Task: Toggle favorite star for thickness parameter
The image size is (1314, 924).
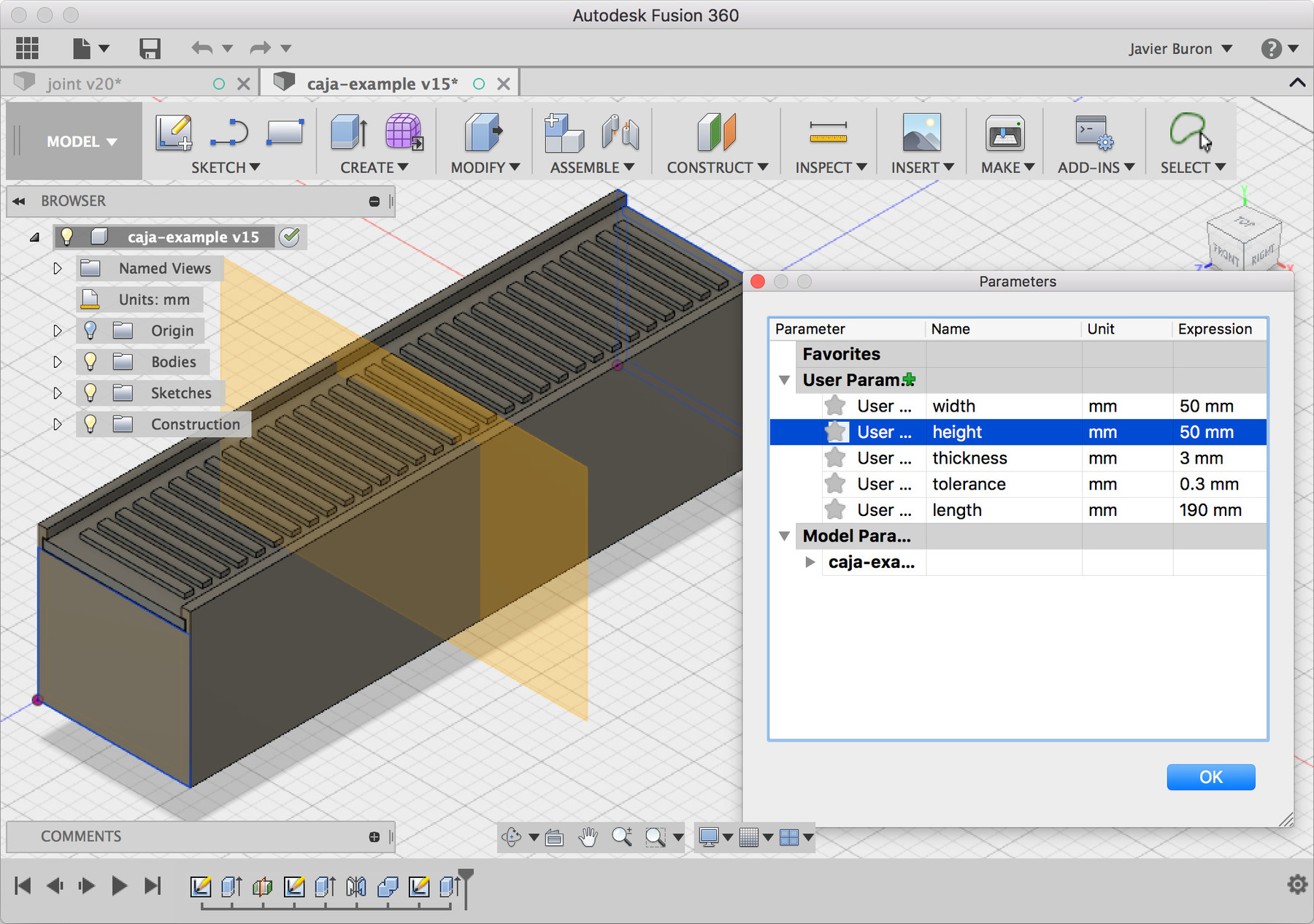Action: [835, 458]
